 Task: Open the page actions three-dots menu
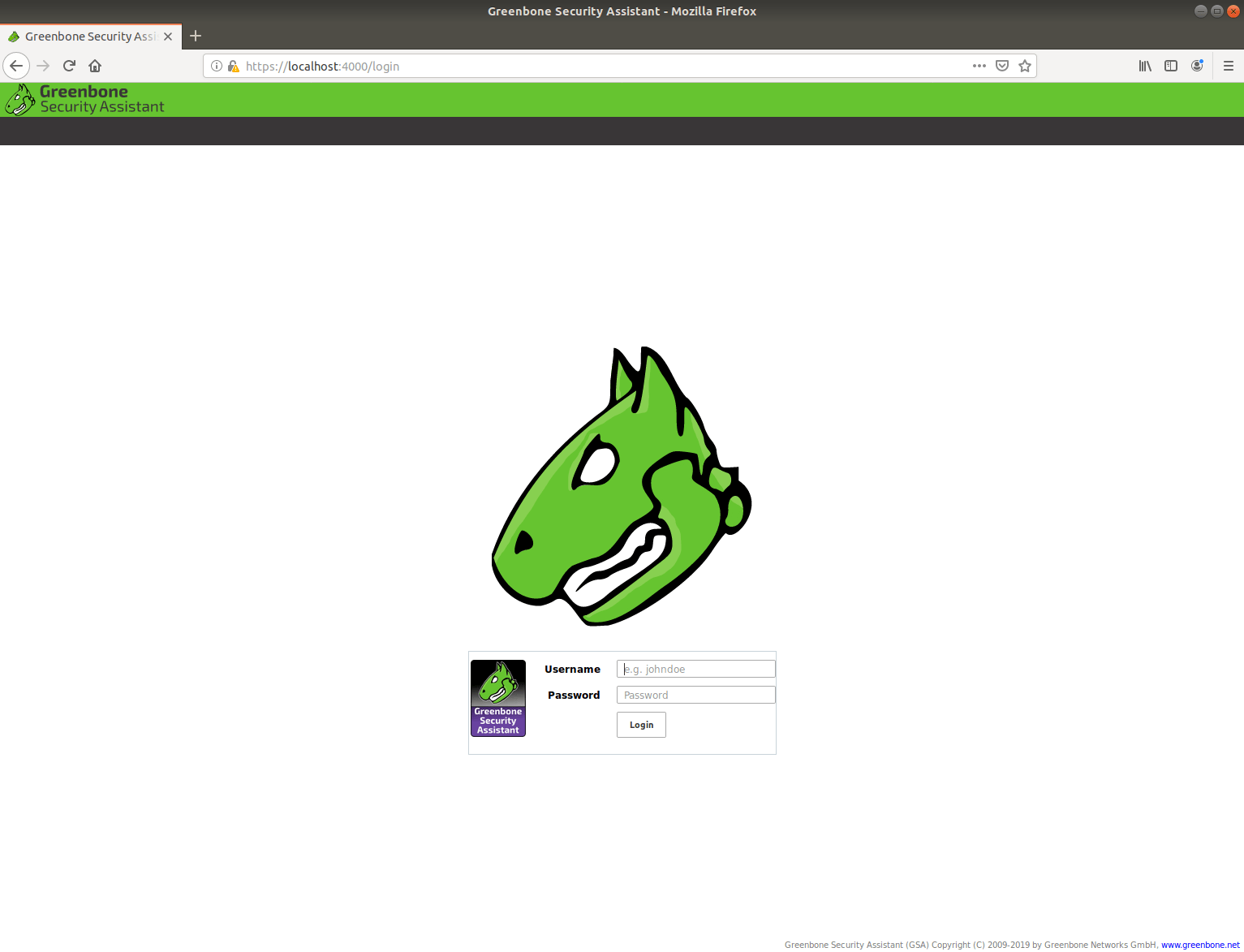click(x=979, y=66)
